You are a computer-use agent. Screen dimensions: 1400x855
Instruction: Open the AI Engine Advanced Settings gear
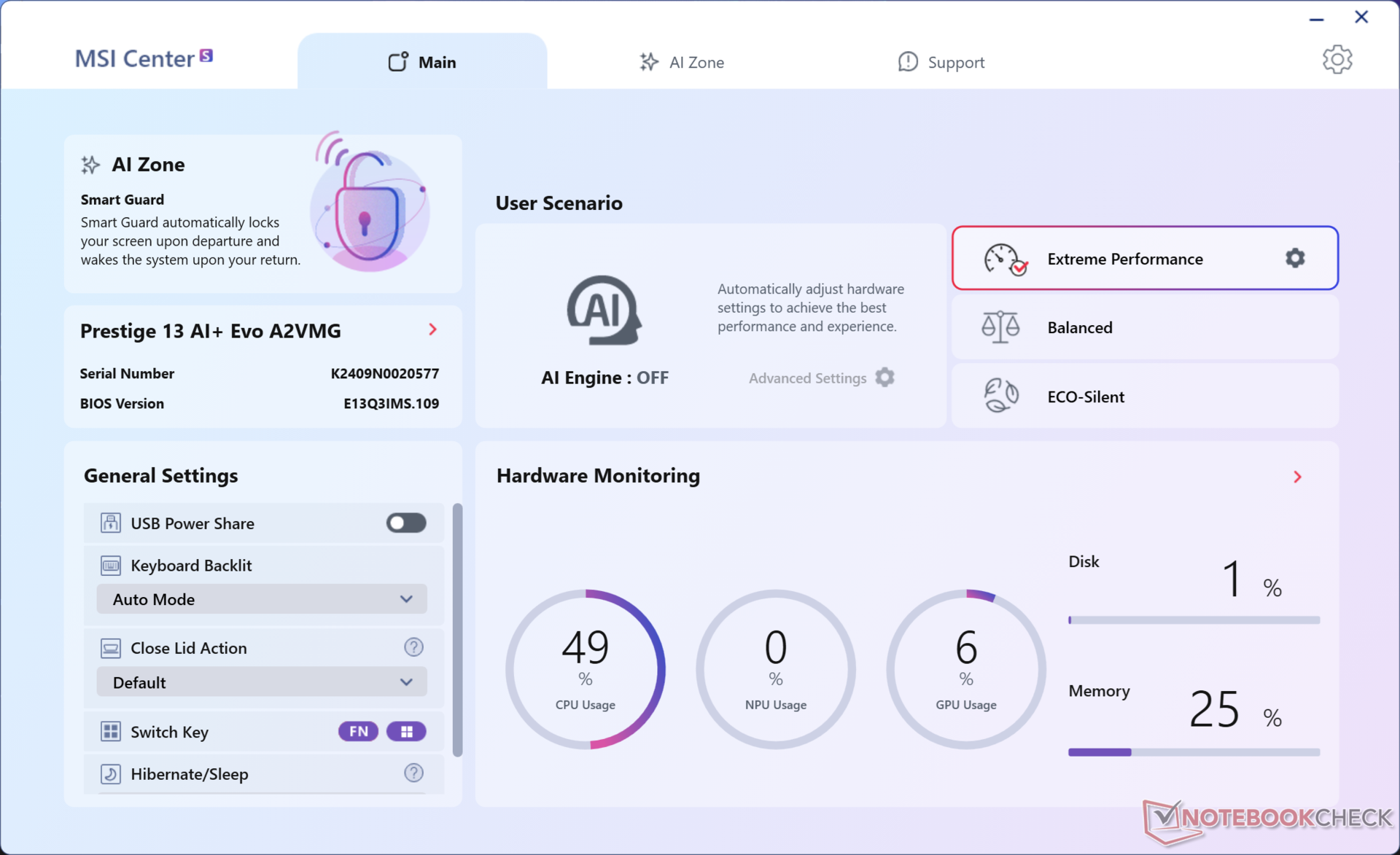tap(884, 378)
